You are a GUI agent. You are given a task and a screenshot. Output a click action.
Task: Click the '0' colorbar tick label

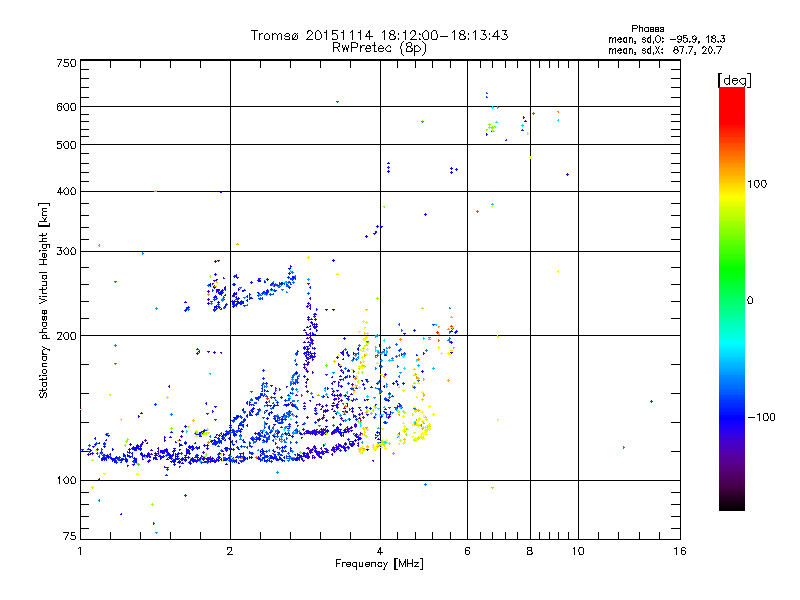(750, 301)
